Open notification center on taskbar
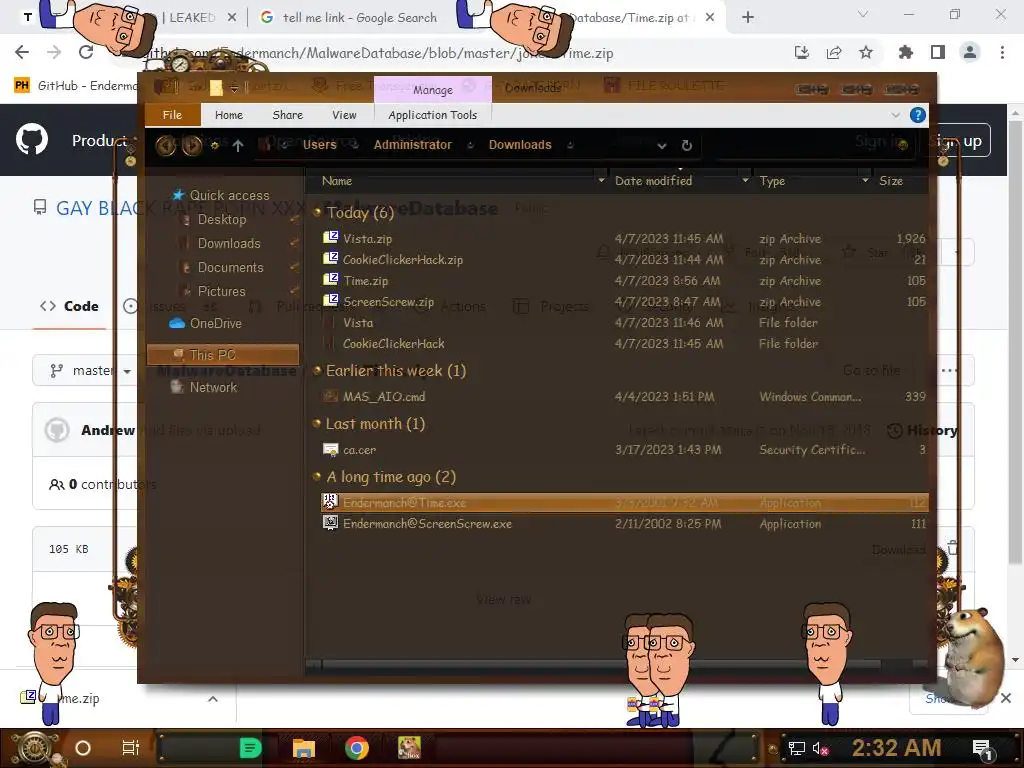 click(982, 749)
